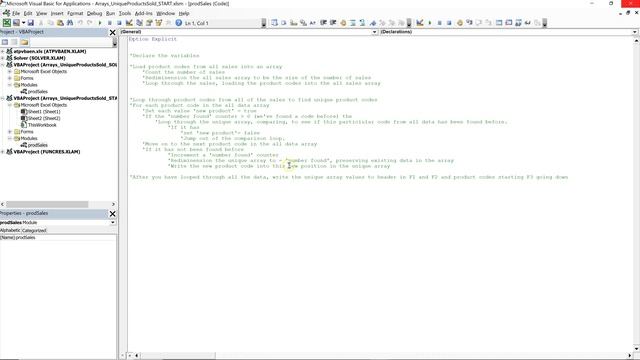Open Project Explorer via toolbar icon

(139, 23)
